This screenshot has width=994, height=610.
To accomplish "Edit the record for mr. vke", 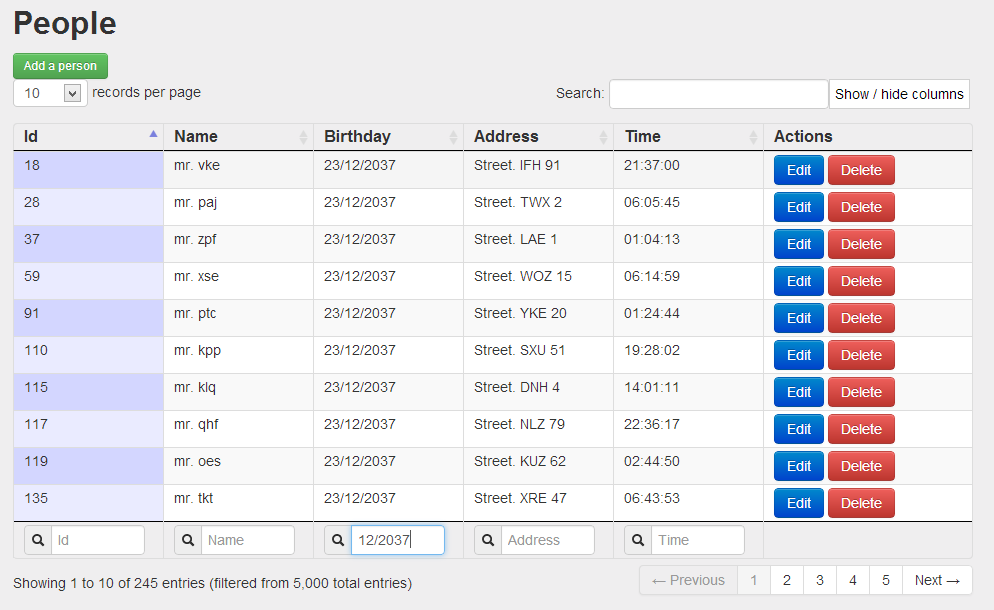I will coord(798,170).
